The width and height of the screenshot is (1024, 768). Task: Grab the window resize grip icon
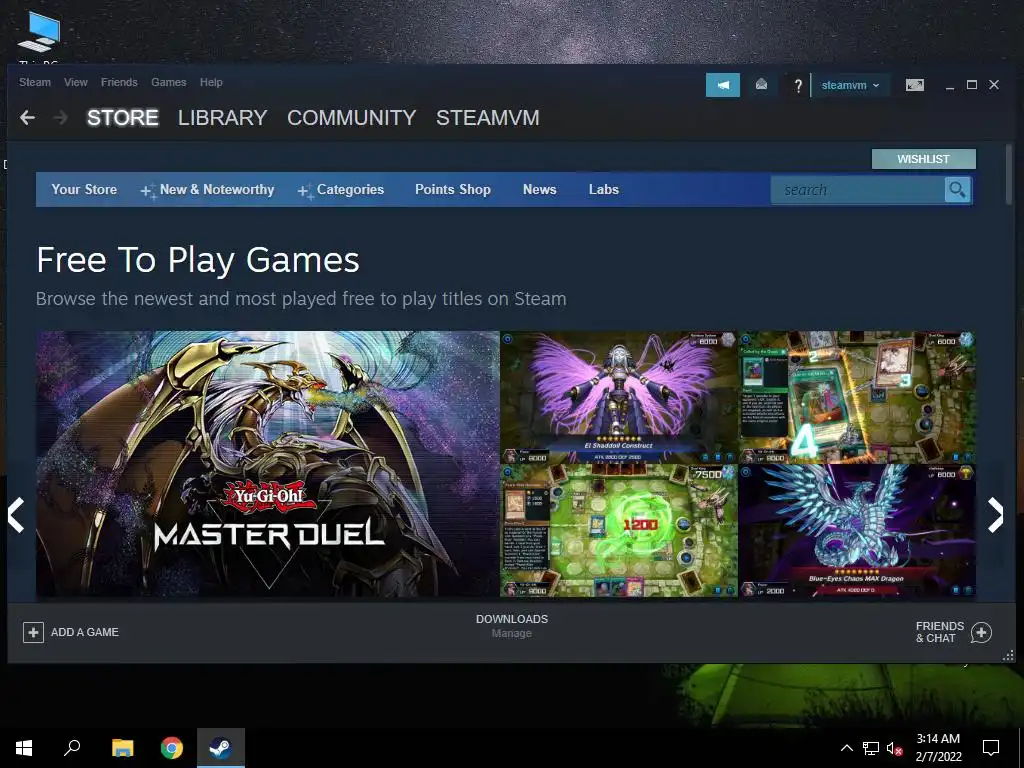[1008, 655]
